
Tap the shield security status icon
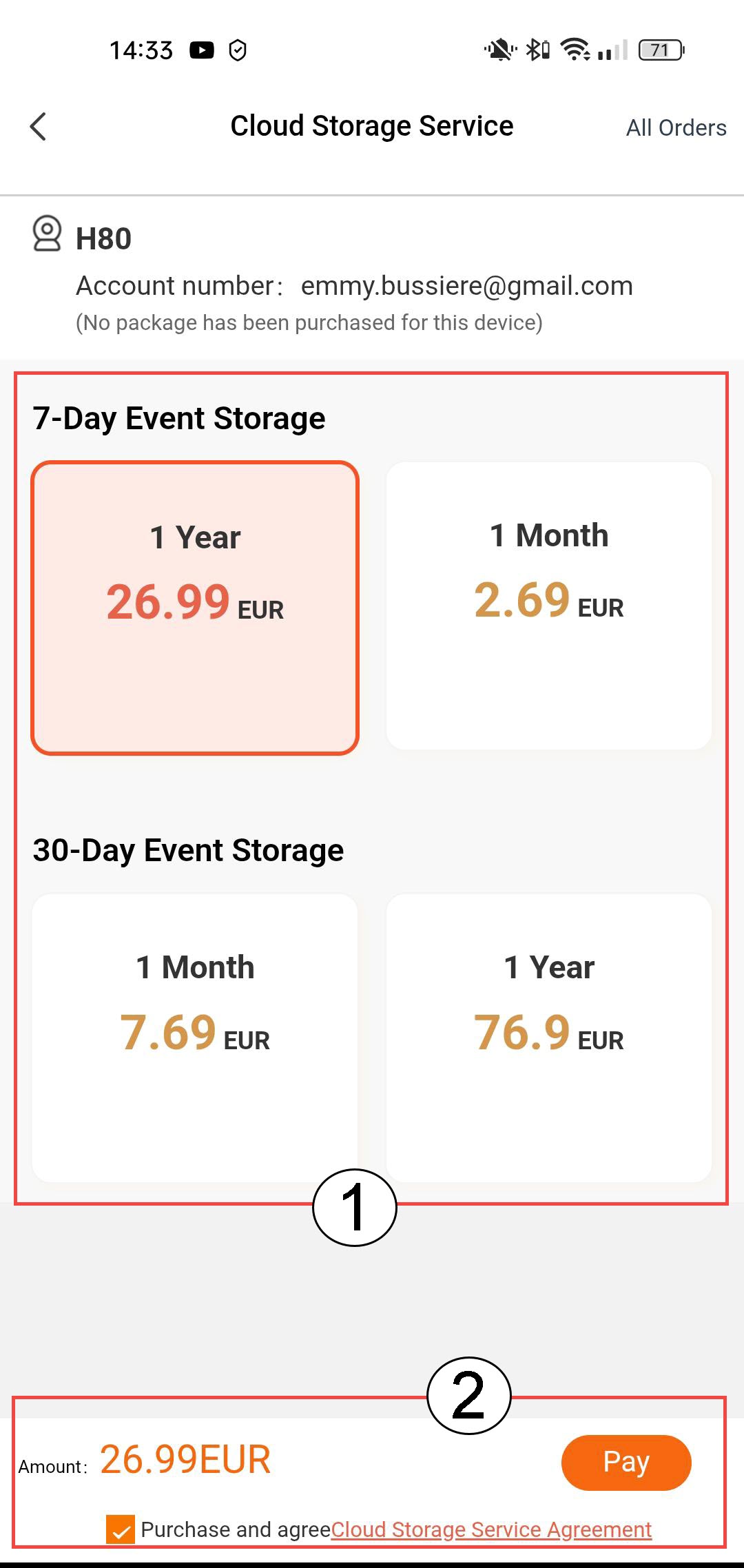pyautogui.click(x=238, y=50)
